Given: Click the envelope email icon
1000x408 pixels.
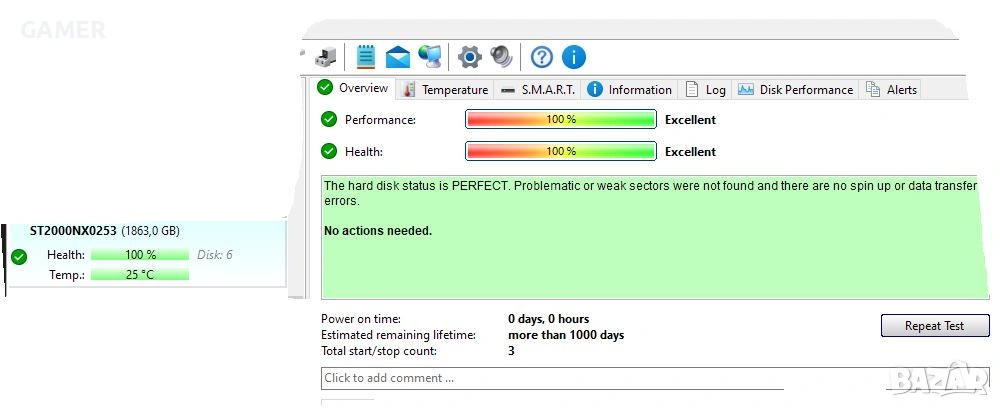Looking at the screenshot, I should point(398,57).
